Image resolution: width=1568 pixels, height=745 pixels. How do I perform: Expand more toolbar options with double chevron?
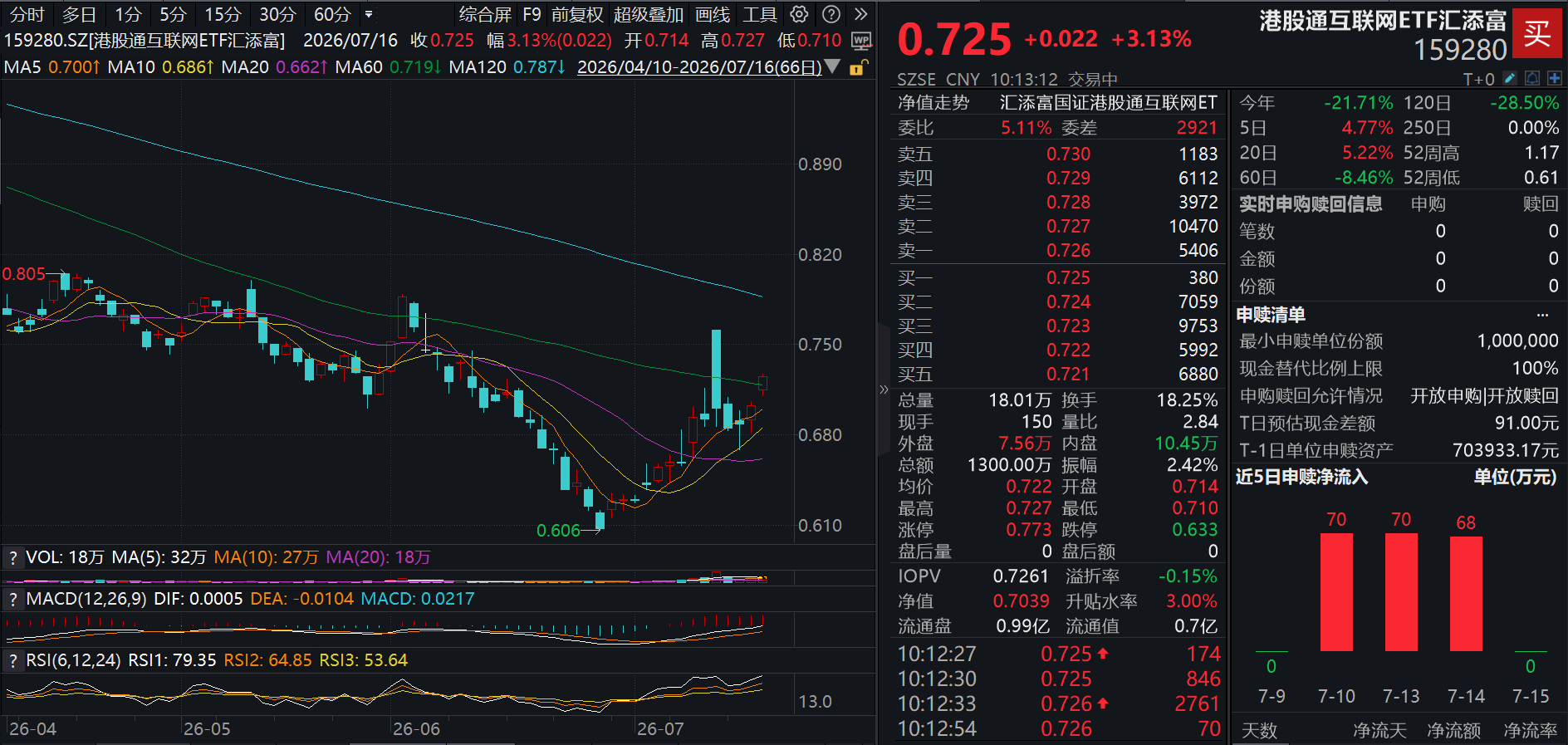861,14
